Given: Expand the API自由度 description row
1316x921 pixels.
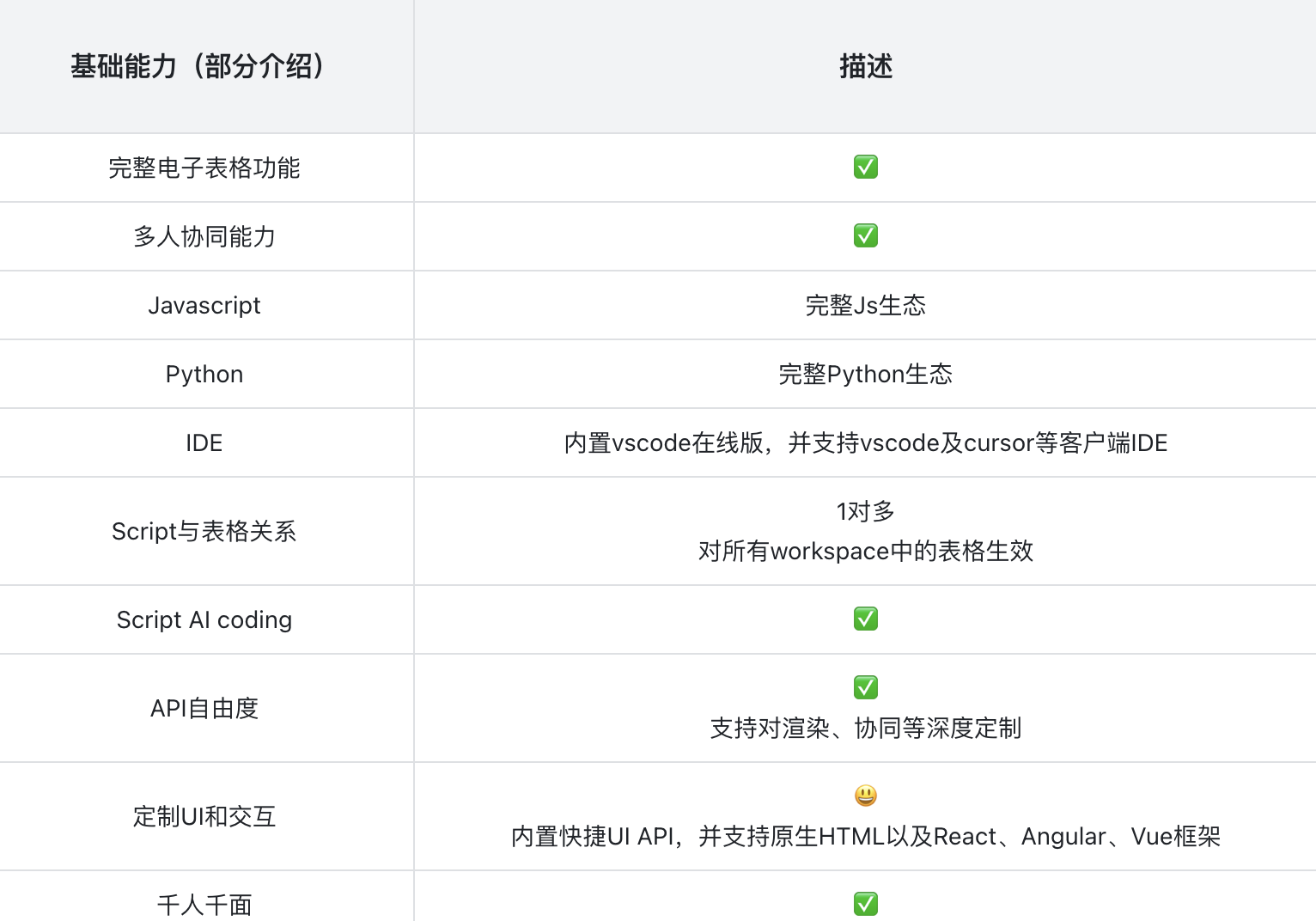Looking at the screenshot, I should pos(204,708).
